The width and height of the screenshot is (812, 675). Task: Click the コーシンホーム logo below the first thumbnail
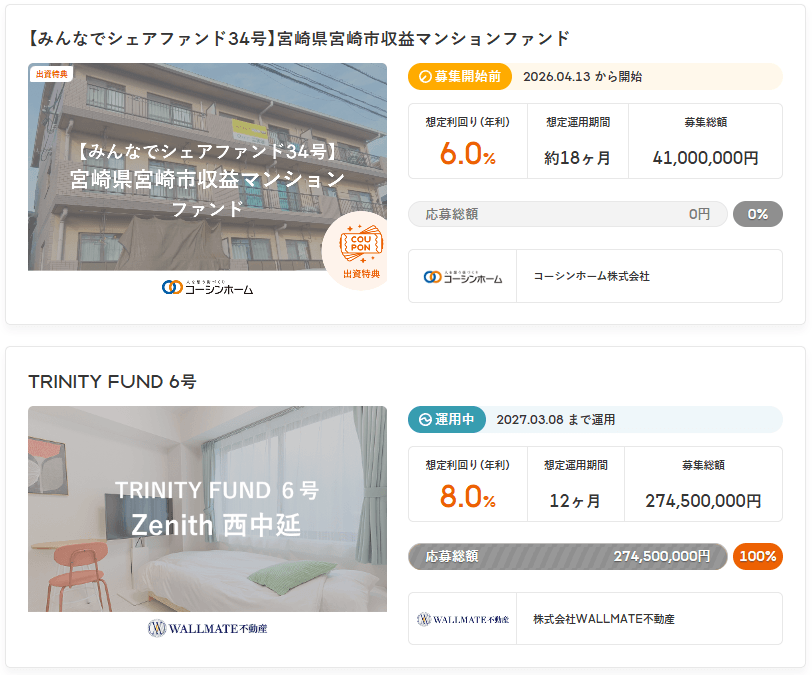(x=207, y=288)
